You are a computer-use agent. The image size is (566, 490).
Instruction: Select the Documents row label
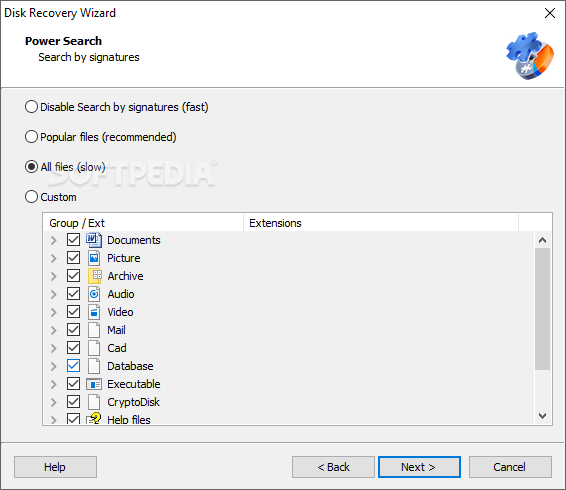click(134, 240)
